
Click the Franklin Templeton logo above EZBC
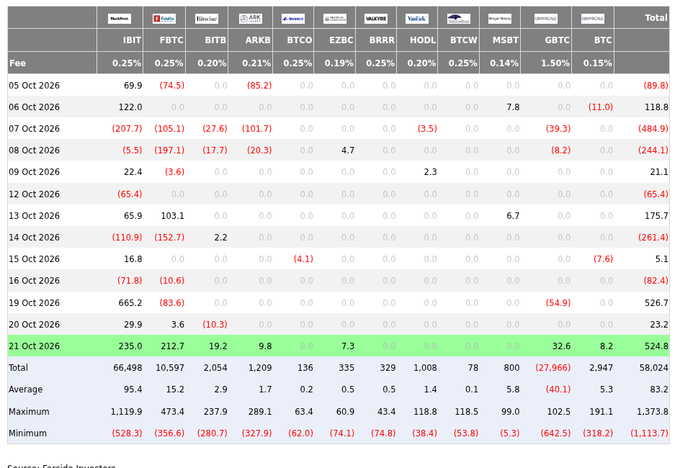335,19
